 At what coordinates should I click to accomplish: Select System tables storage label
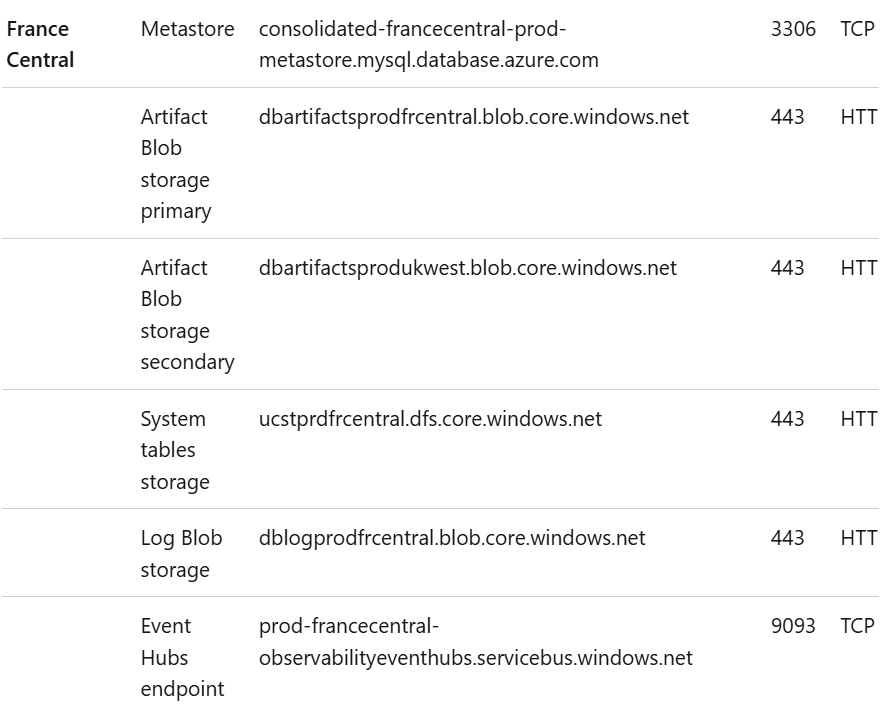pos(175,450)
